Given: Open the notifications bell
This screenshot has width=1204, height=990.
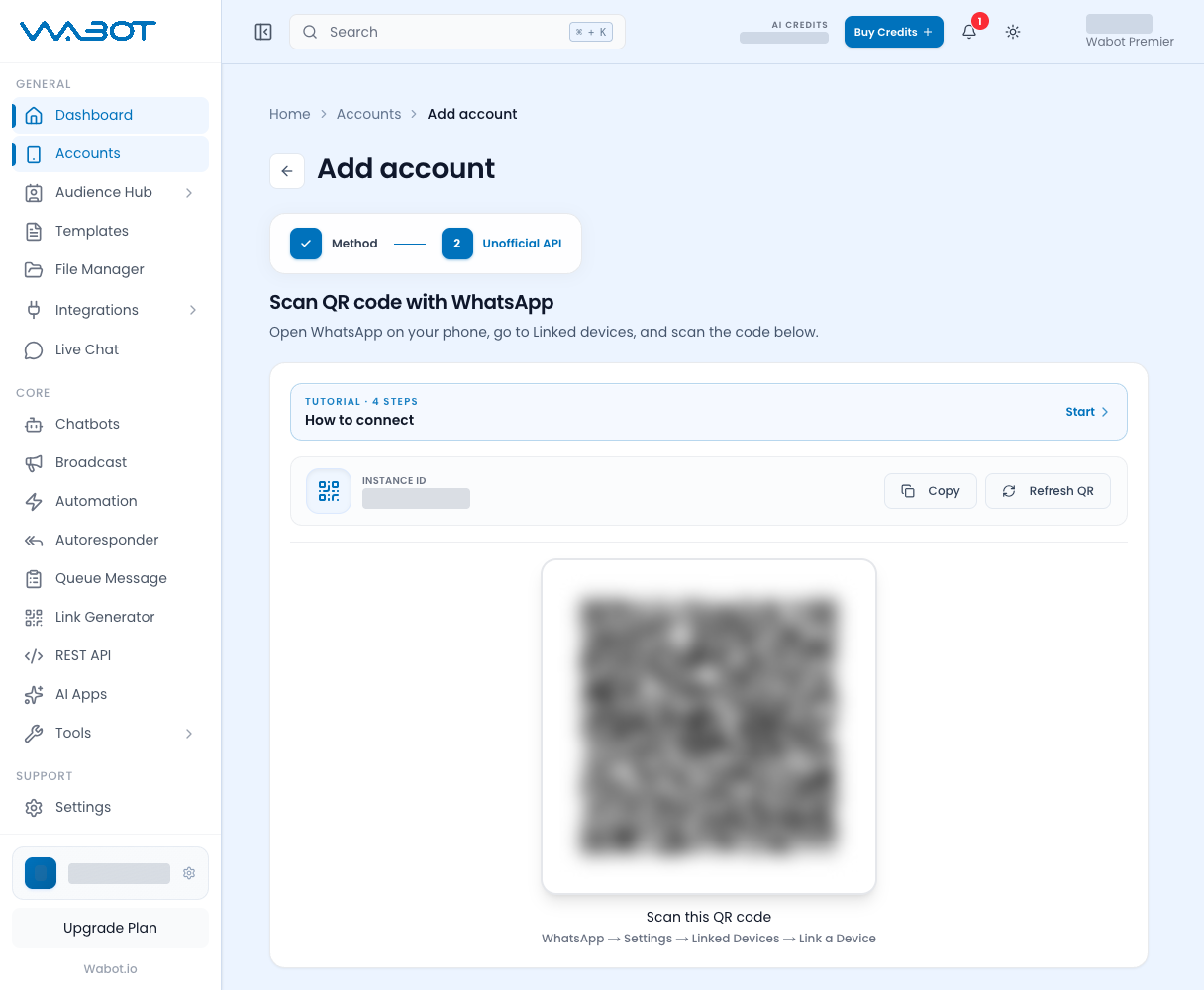Looking at the screenshot, I should (969, 32).
